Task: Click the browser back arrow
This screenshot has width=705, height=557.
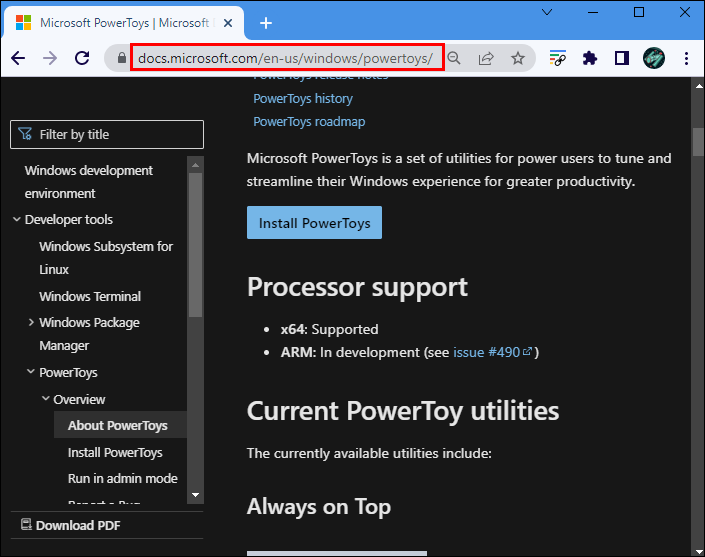Action: click(18, 58)
